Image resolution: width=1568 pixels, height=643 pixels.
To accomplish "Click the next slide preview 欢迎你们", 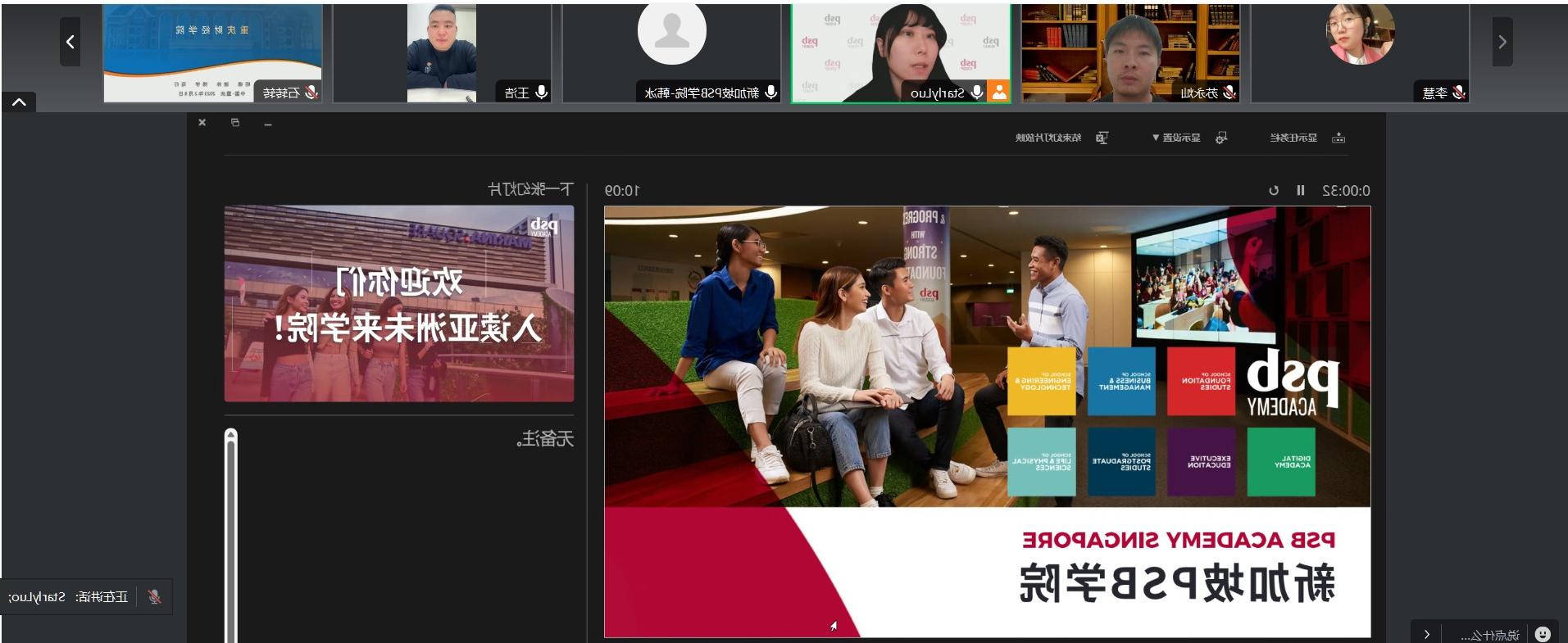I will click(x=399, y=303).
